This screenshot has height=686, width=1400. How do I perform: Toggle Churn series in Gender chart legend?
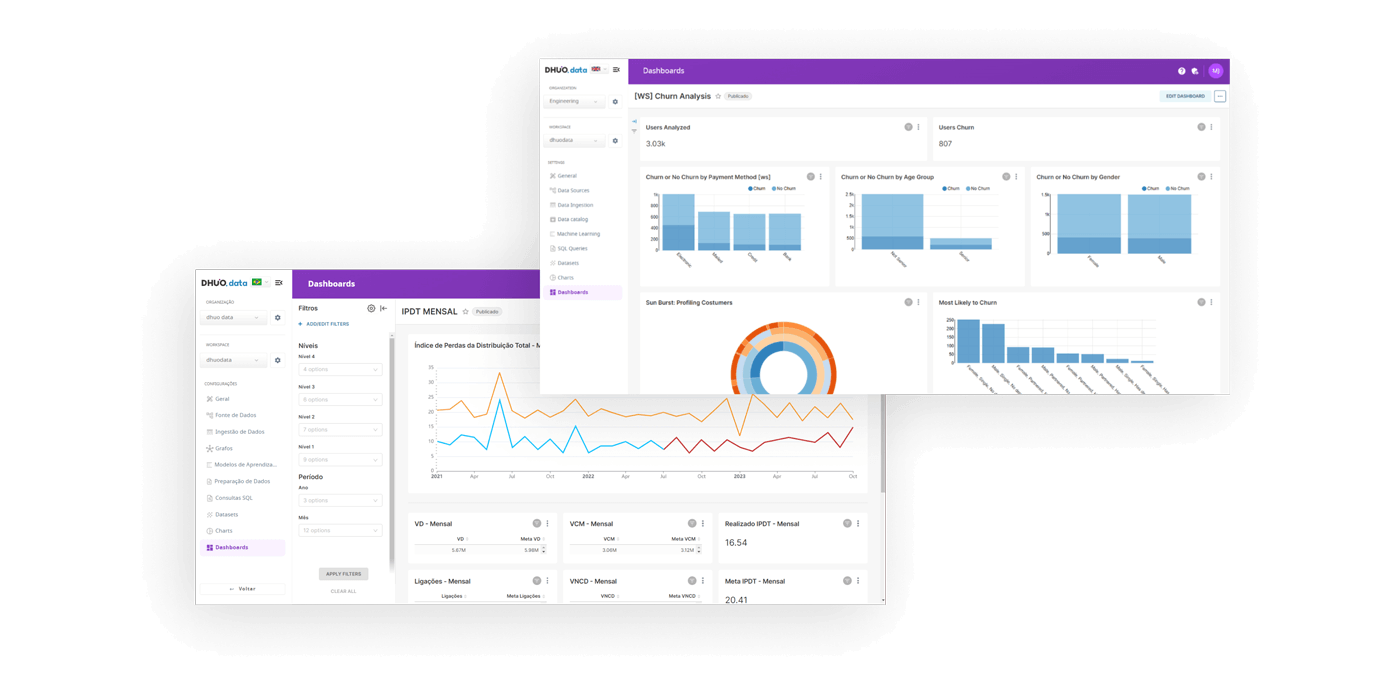(x=1150, y=188)
